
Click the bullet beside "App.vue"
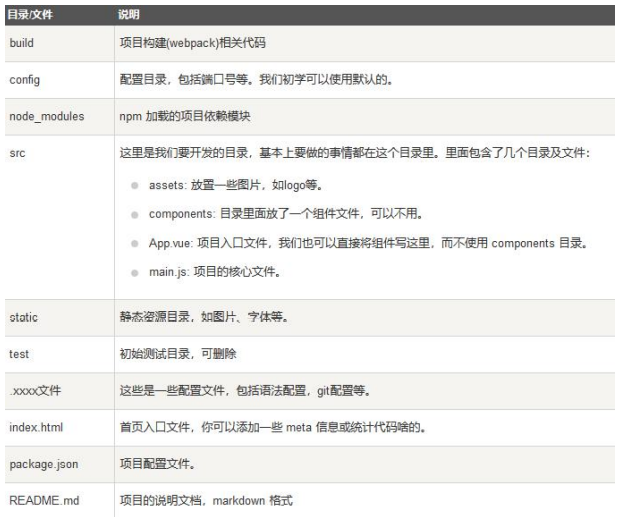click(x=135, y=244)
